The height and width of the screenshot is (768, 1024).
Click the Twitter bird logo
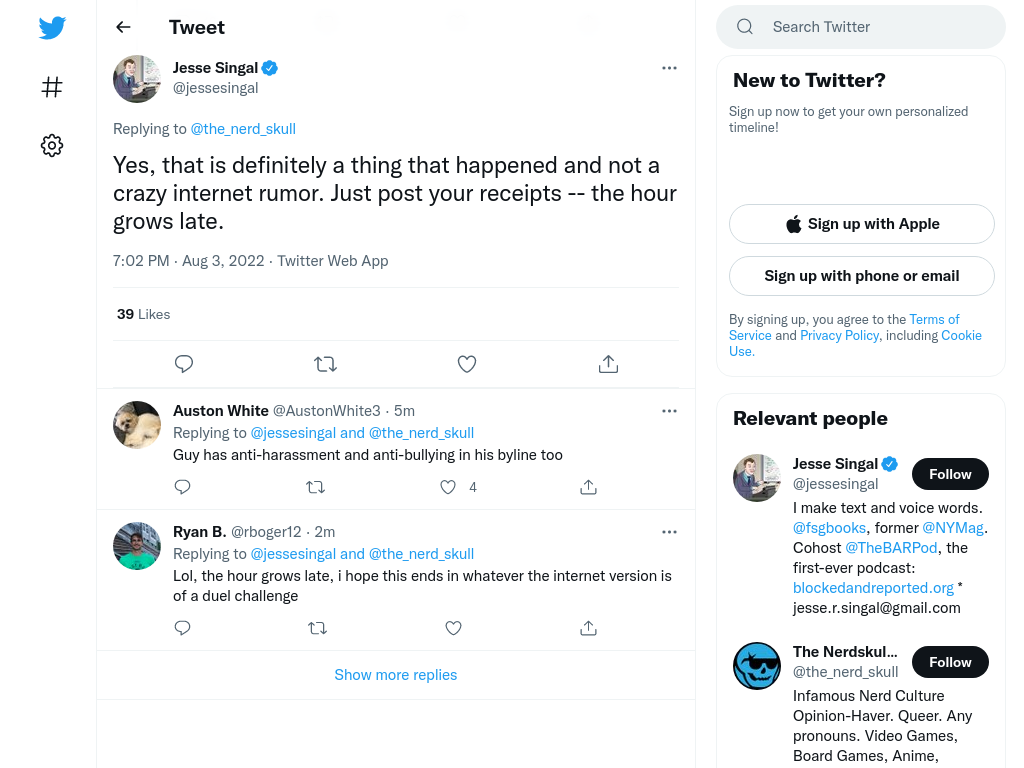52,27
